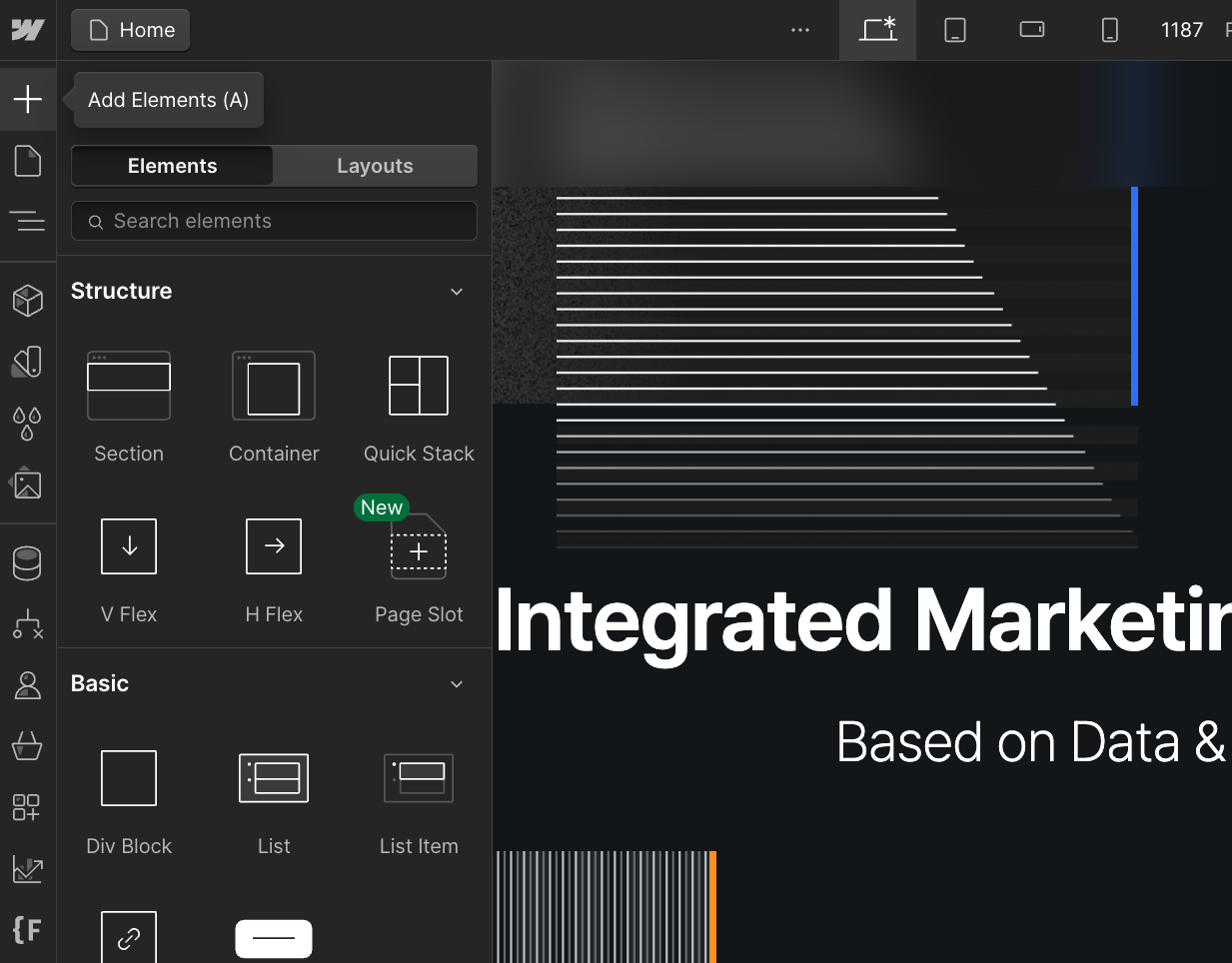Open the Ecommerce basket icon

(x=28, y=745)
